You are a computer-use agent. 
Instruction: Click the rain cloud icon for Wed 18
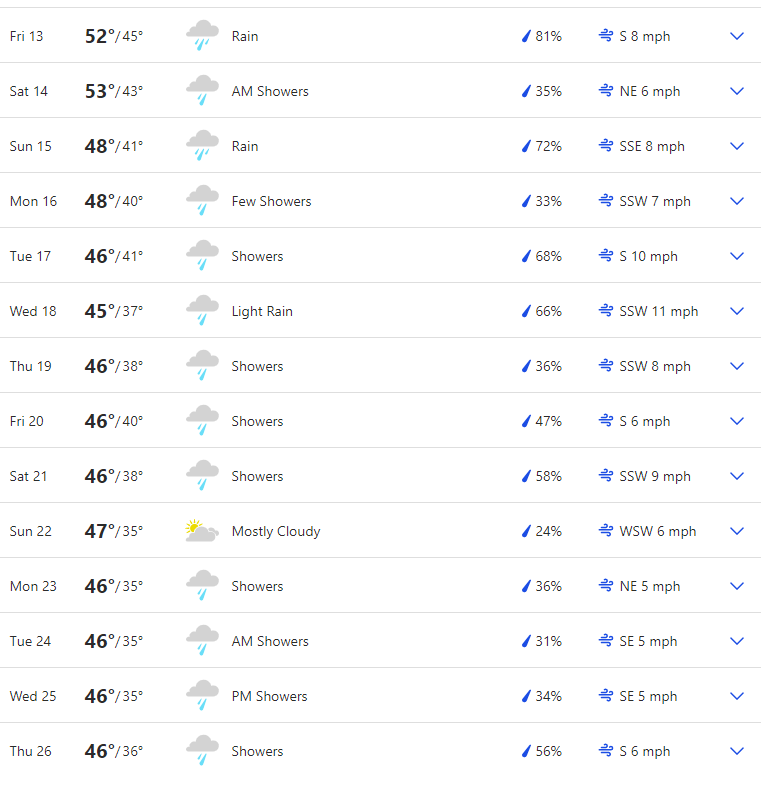click(202, 311)
